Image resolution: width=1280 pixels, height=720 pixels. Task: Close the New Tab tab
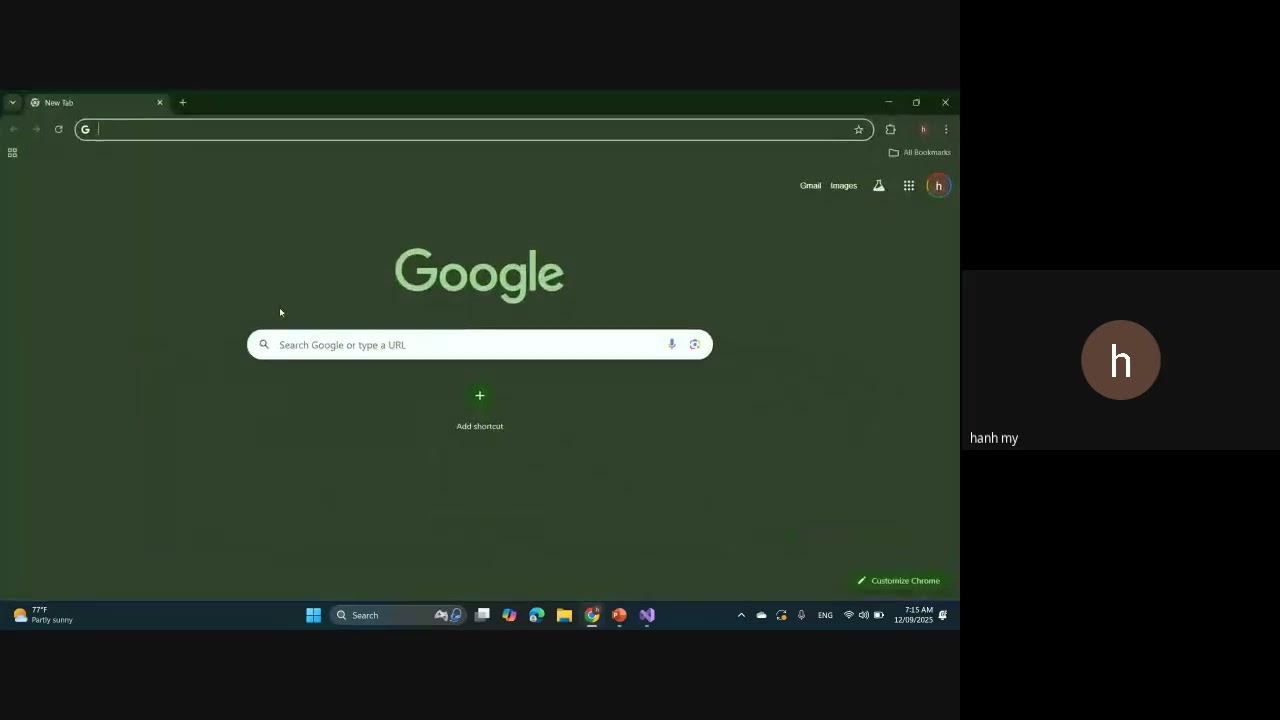click(159, 102)
